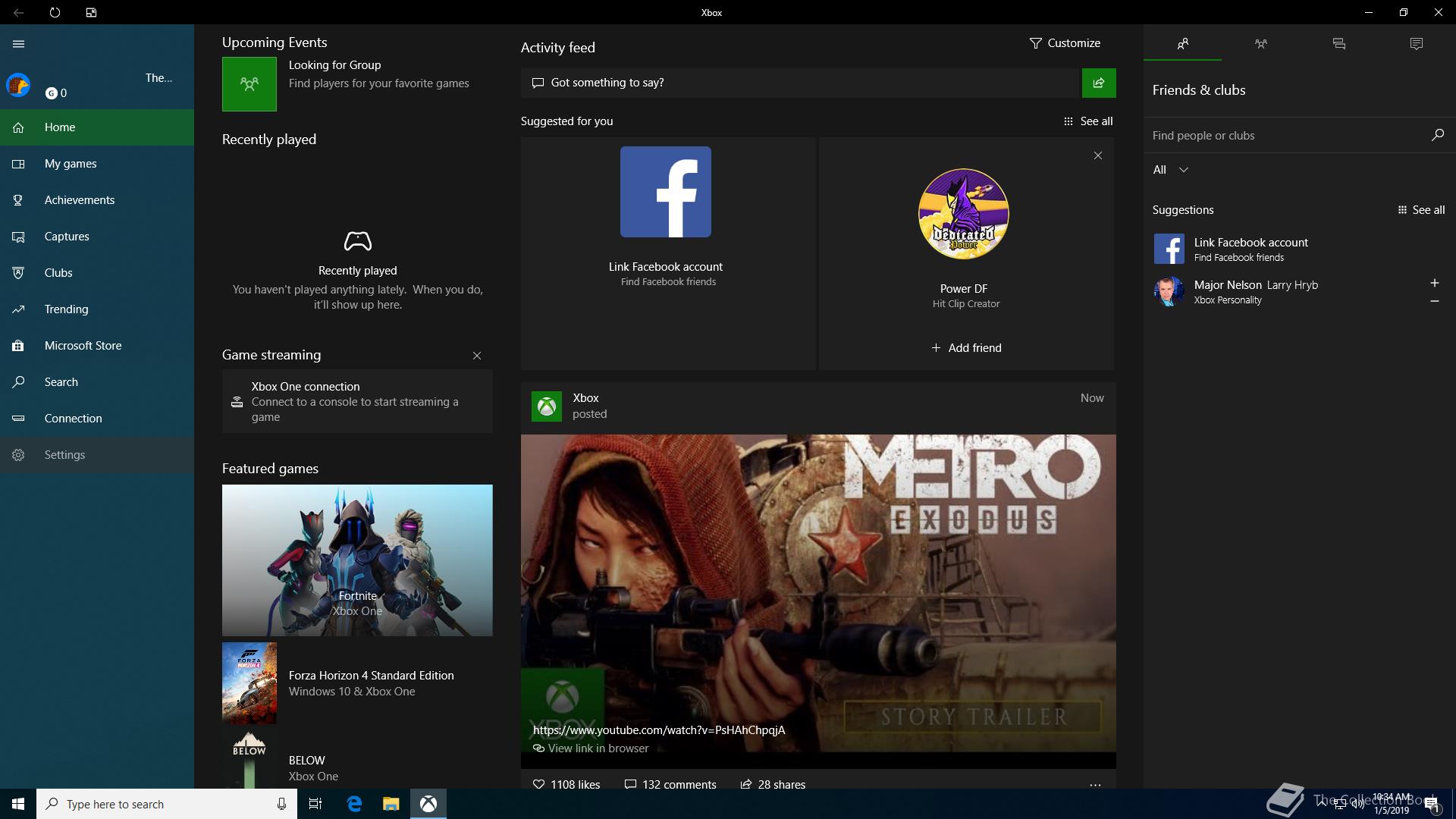1456x819 pixels.
Task: Open Achievements in the sidebar
Action: tap(80, 200)
